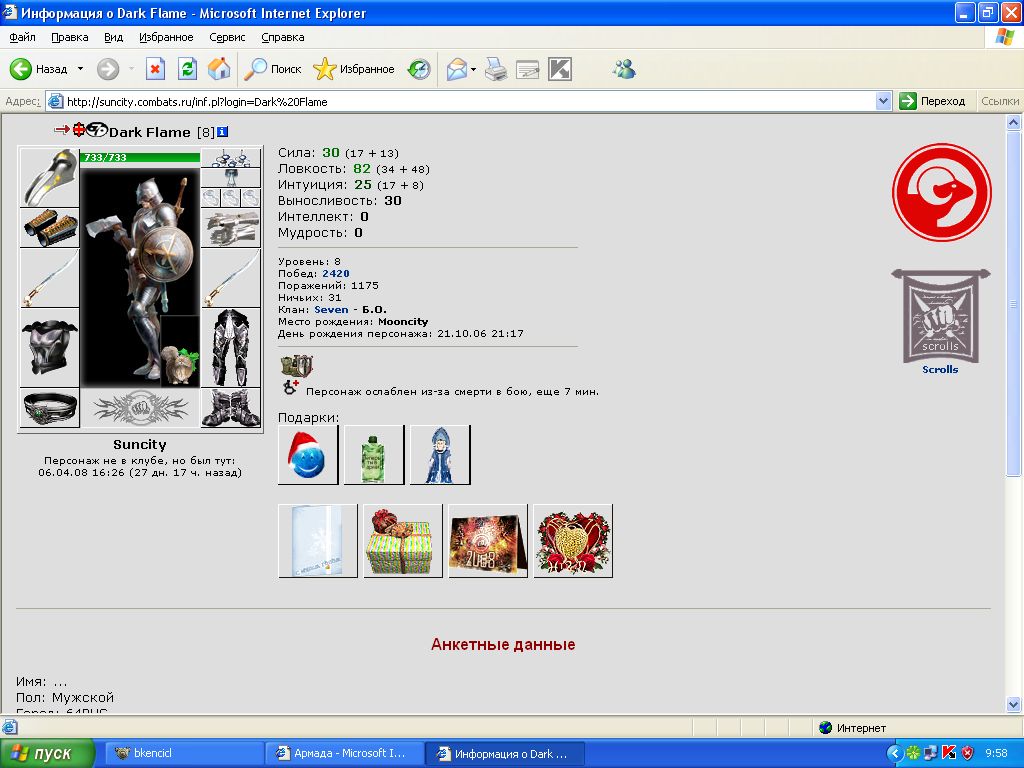
Task: Click the white snowflake card gift
Action: (x=317, y=541)
